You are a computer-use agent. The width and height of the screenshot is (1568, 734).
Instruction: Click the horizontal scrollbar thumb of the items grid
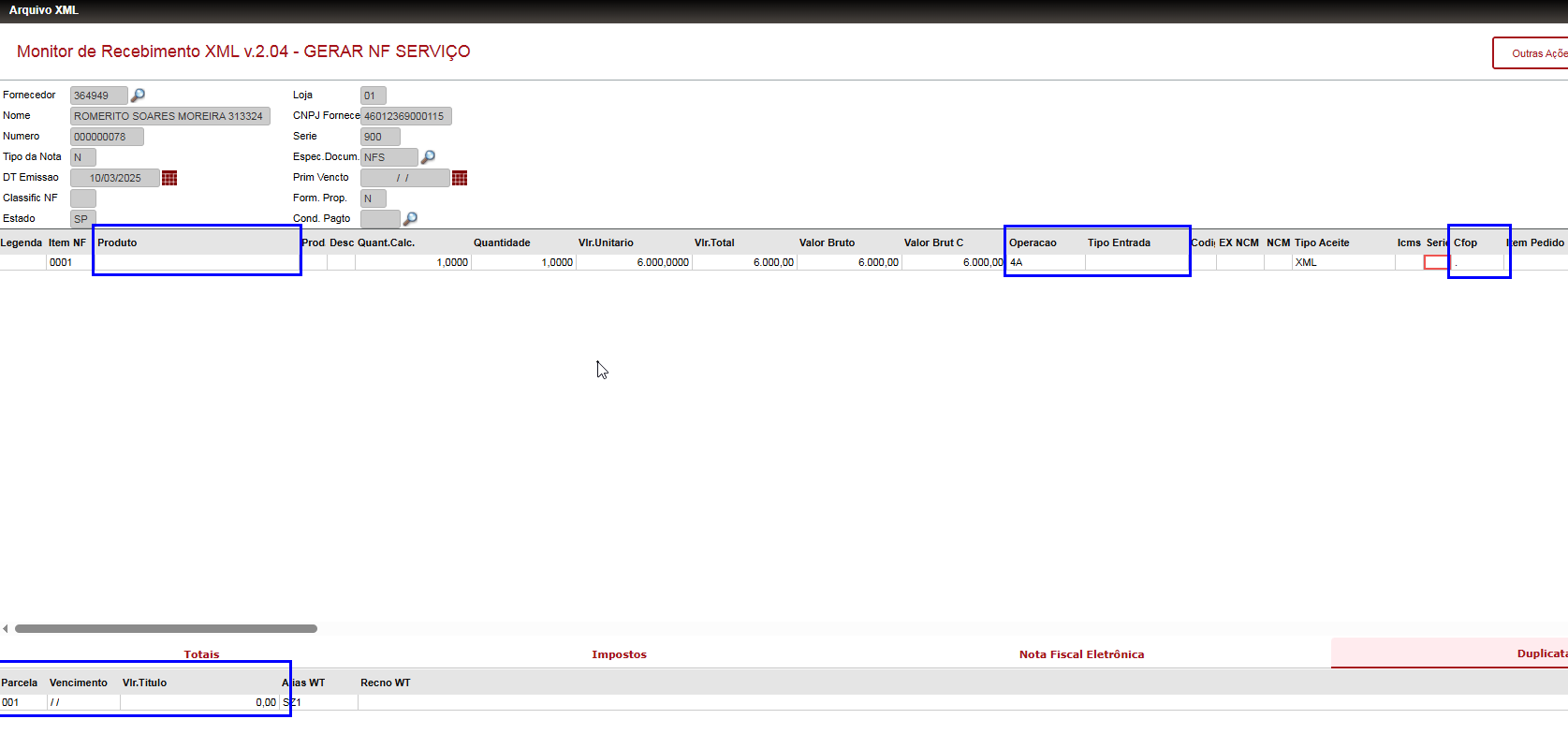[x=166, y=628]
